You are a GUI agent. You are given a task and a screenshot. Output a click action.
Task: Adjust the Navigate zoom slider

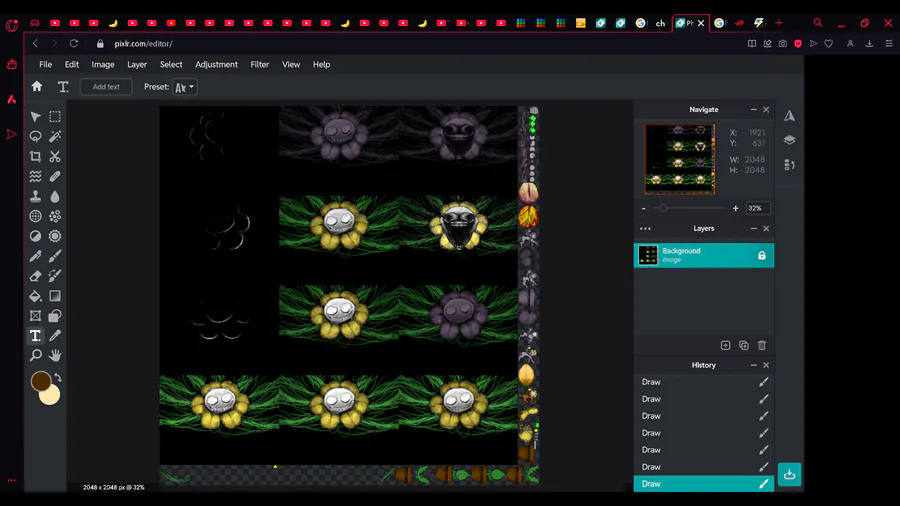663,208
